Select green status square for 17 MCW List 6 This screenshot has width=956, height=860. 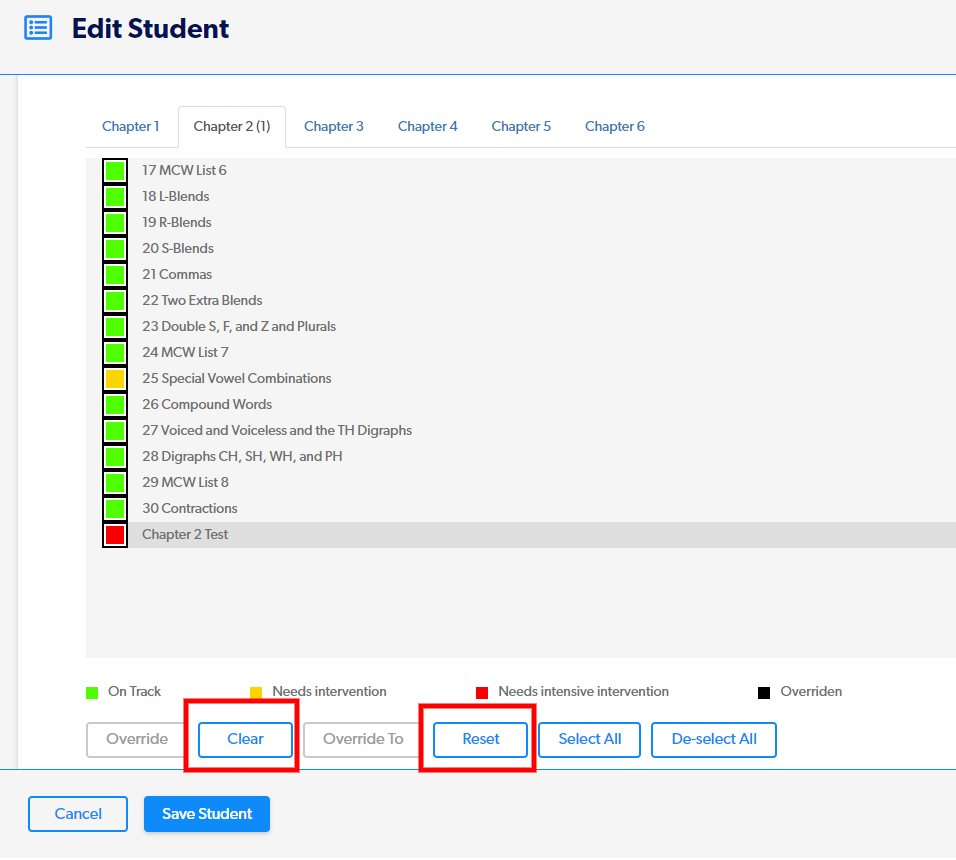pyautogui.click(x=115, y=171)
